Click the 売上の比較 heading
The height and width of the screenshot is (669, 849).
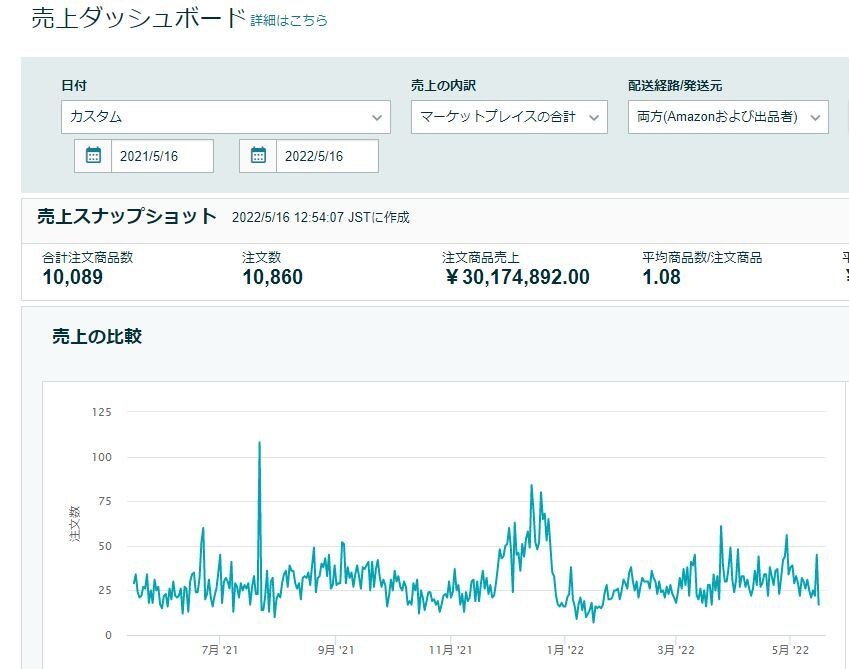coord(97,336)
